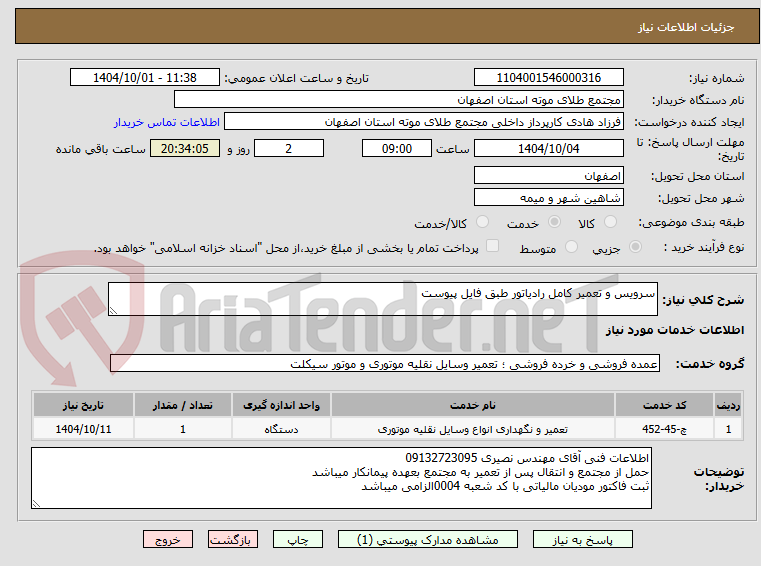Click the کد خدمت column header
Viewport: 761px width, 566px height.
(x=664, y=405)
